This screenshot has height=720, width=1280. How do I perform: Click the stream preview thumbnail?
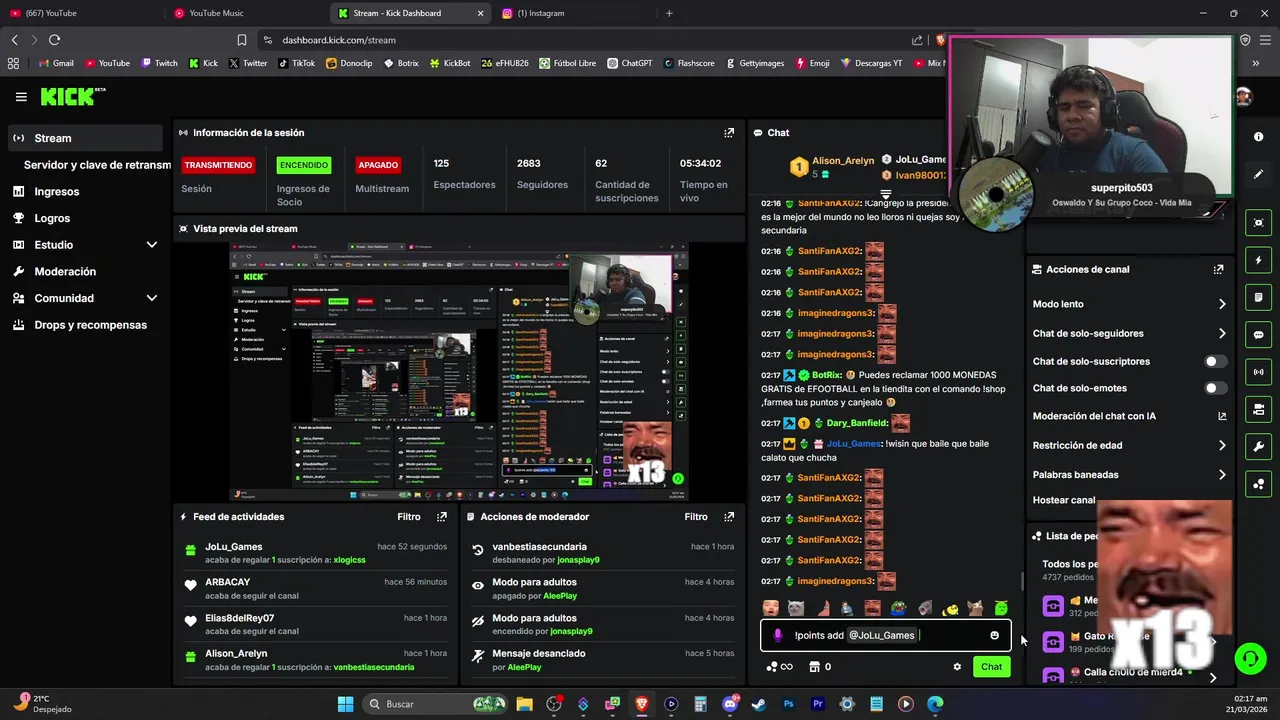[458, 371]
